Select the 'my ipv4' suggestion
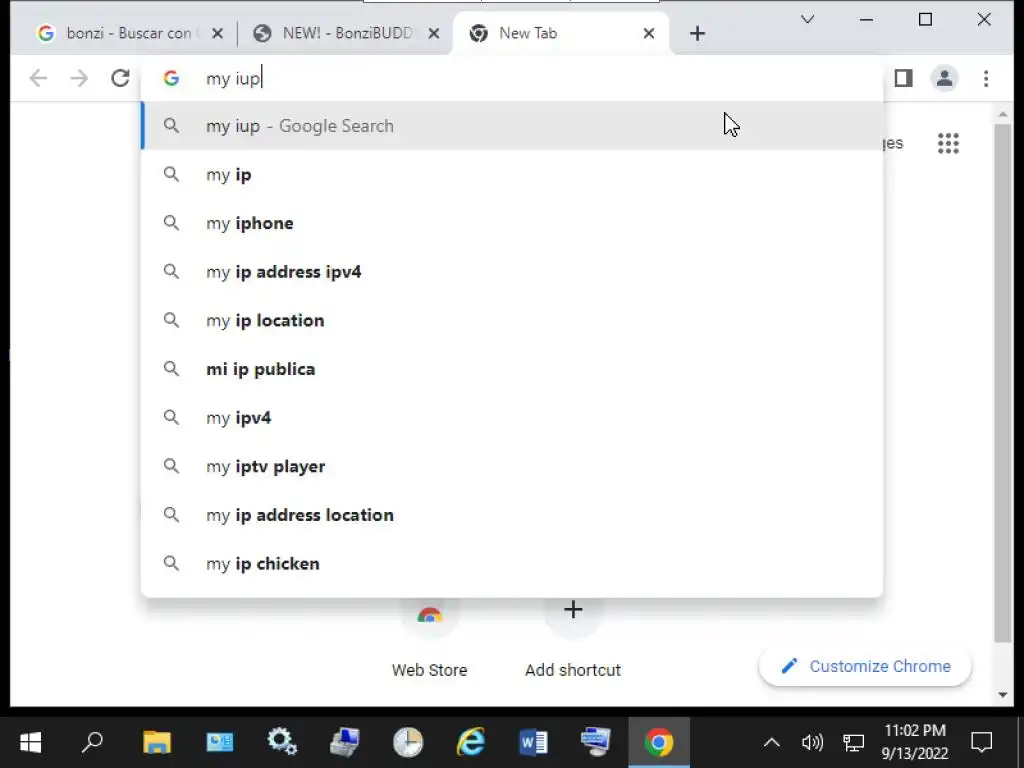The height and width of the screenshot is (768, 1024). (x=512, y=418)
